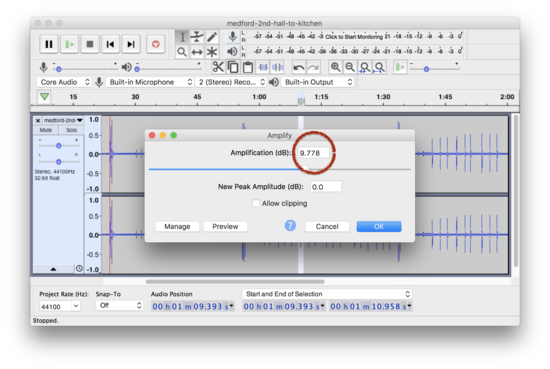550x369 pixels.
Task: Adjust the track pan slider
Action: pyautogui.click(x=59, y=161)
